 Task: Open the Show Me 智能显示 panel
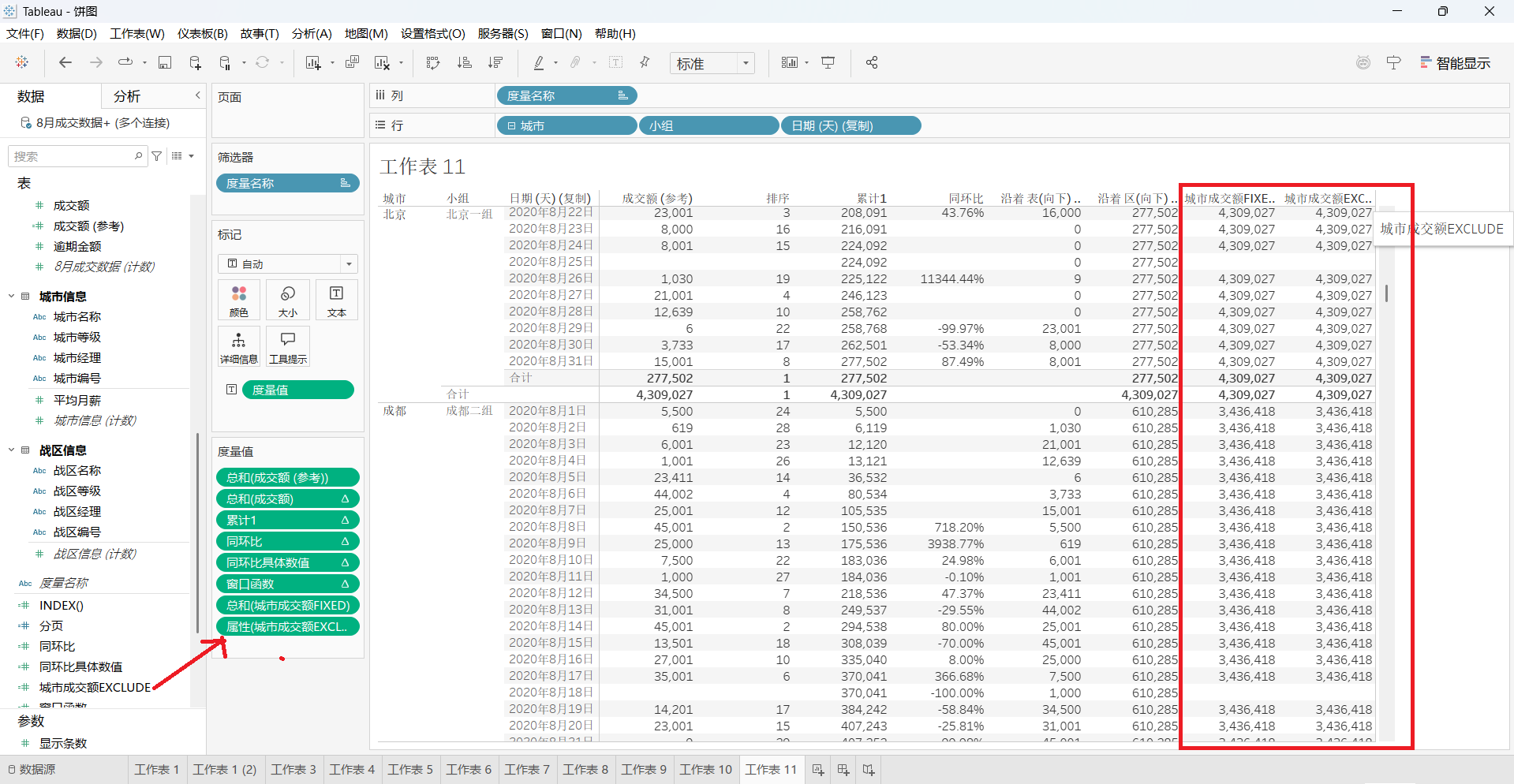pyautogui.click(x=1455, y=62)
